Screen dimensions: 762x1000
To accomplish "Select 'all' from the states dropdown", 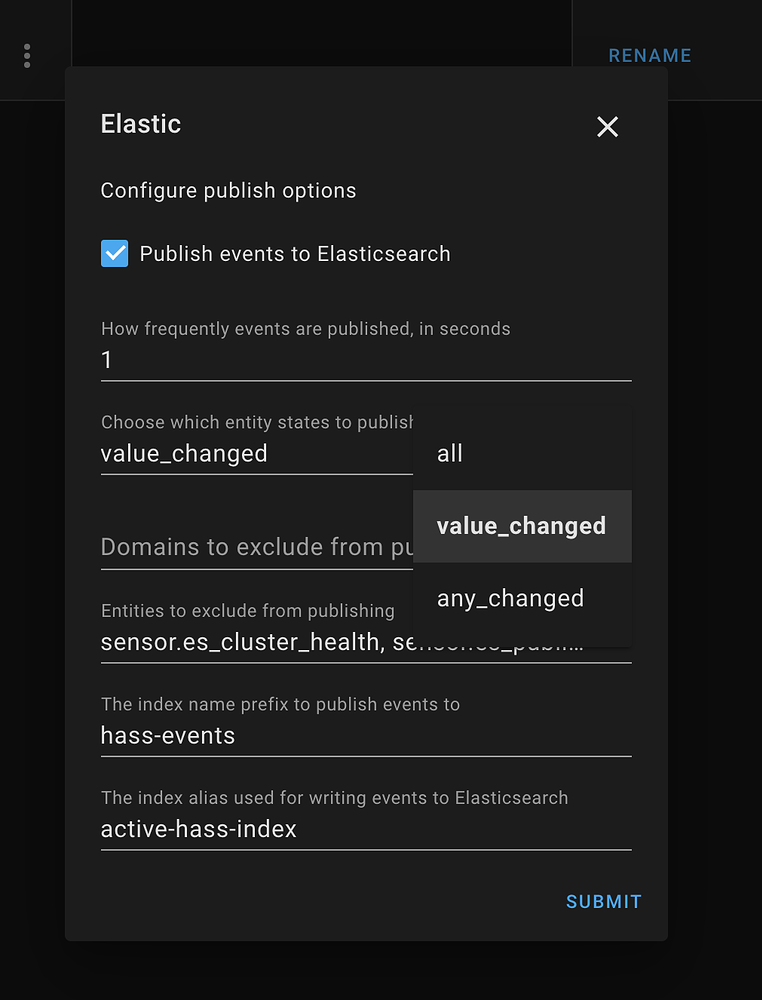I will coord(449,453).
